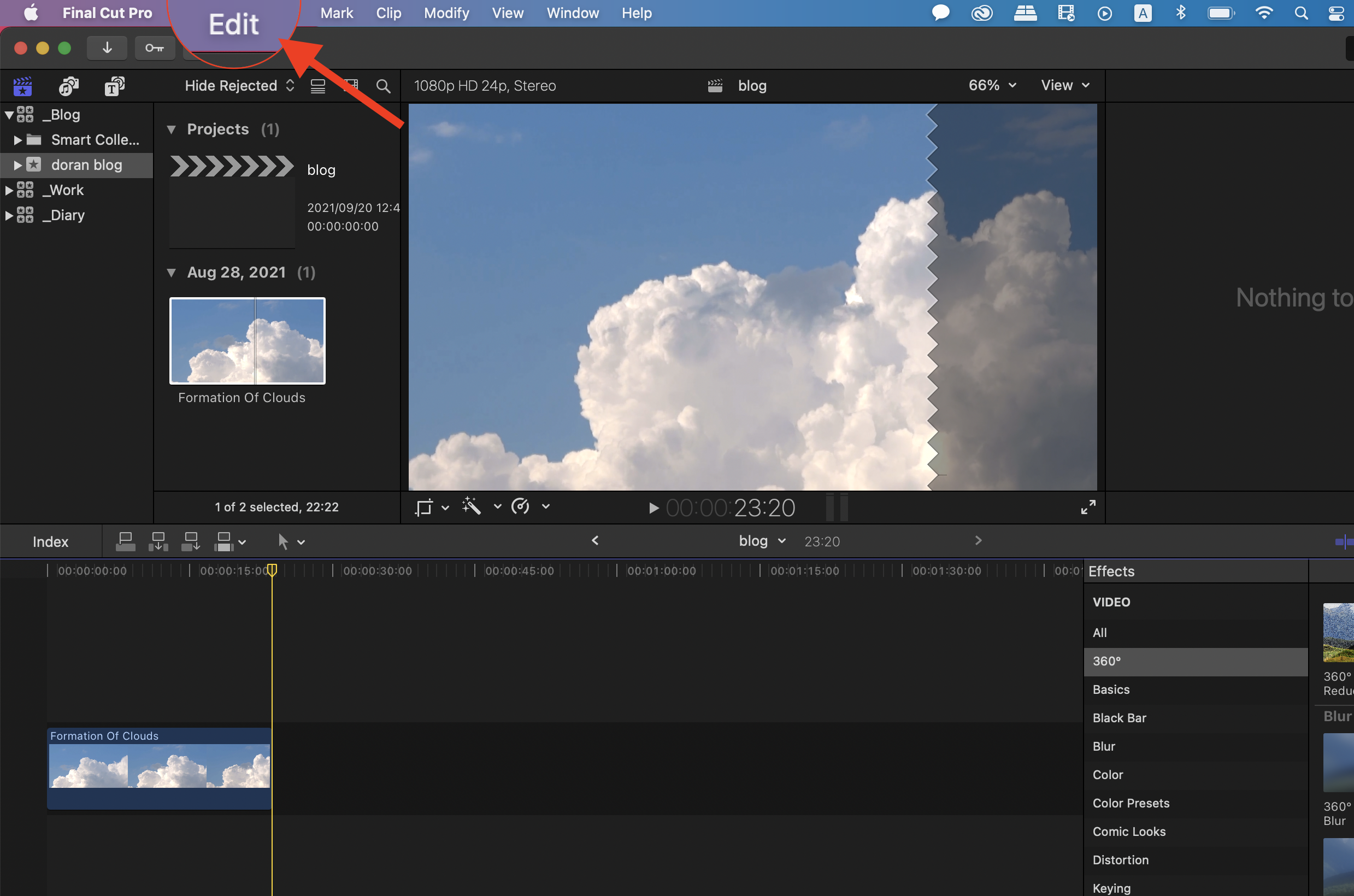The height and width of the screenshot is (896, 1354).
Task: Open the Libraries sidebar icon
Action: click(x=22, y=86)
